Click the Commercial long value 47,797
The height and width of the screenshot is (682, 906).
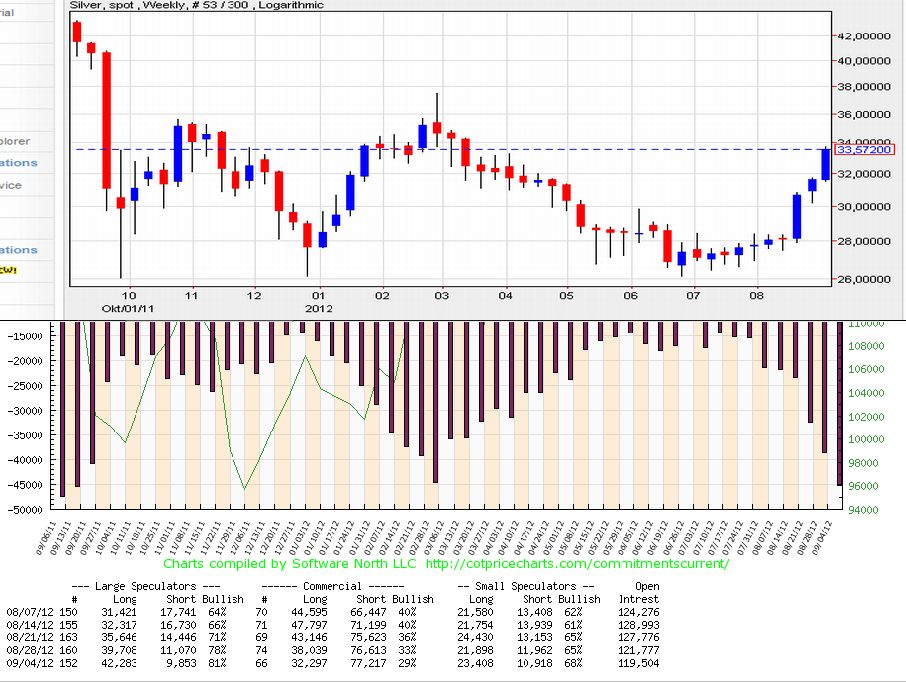(309, 625)
